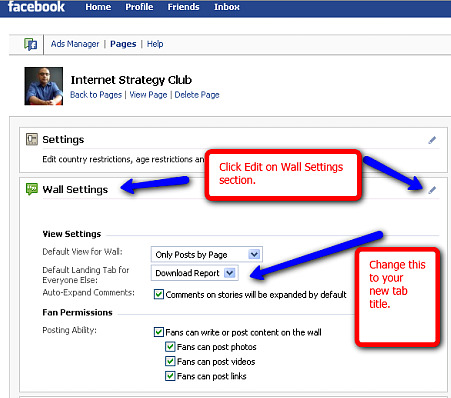Viewport: 451px width, 398px height.
Task: Click the Default View for Wall label
Action: [x=82, y=252]
